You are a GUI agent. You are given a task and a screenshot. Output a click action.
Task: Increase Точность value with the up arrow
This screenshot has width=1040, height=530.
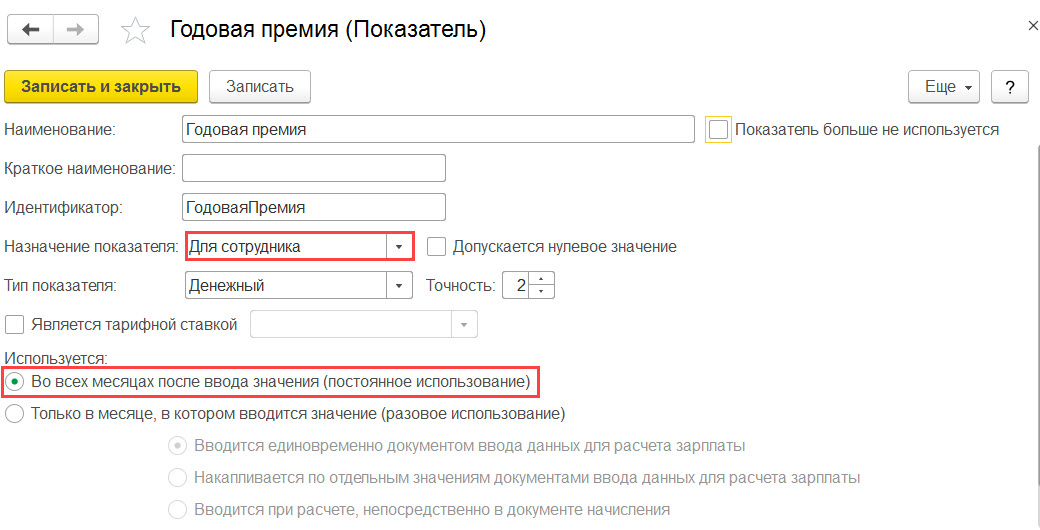(x=542, y=279)
